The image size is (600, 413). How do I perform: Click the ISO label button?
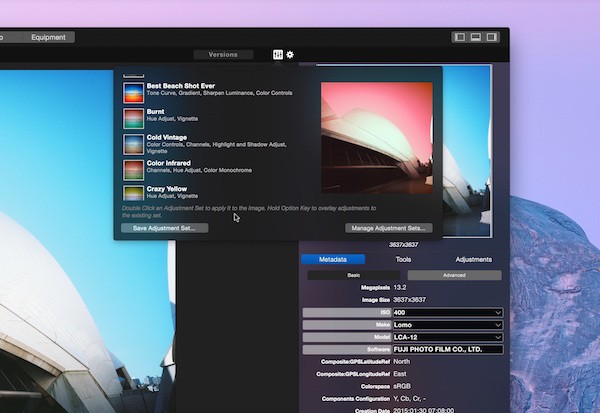tap(347, 312)
